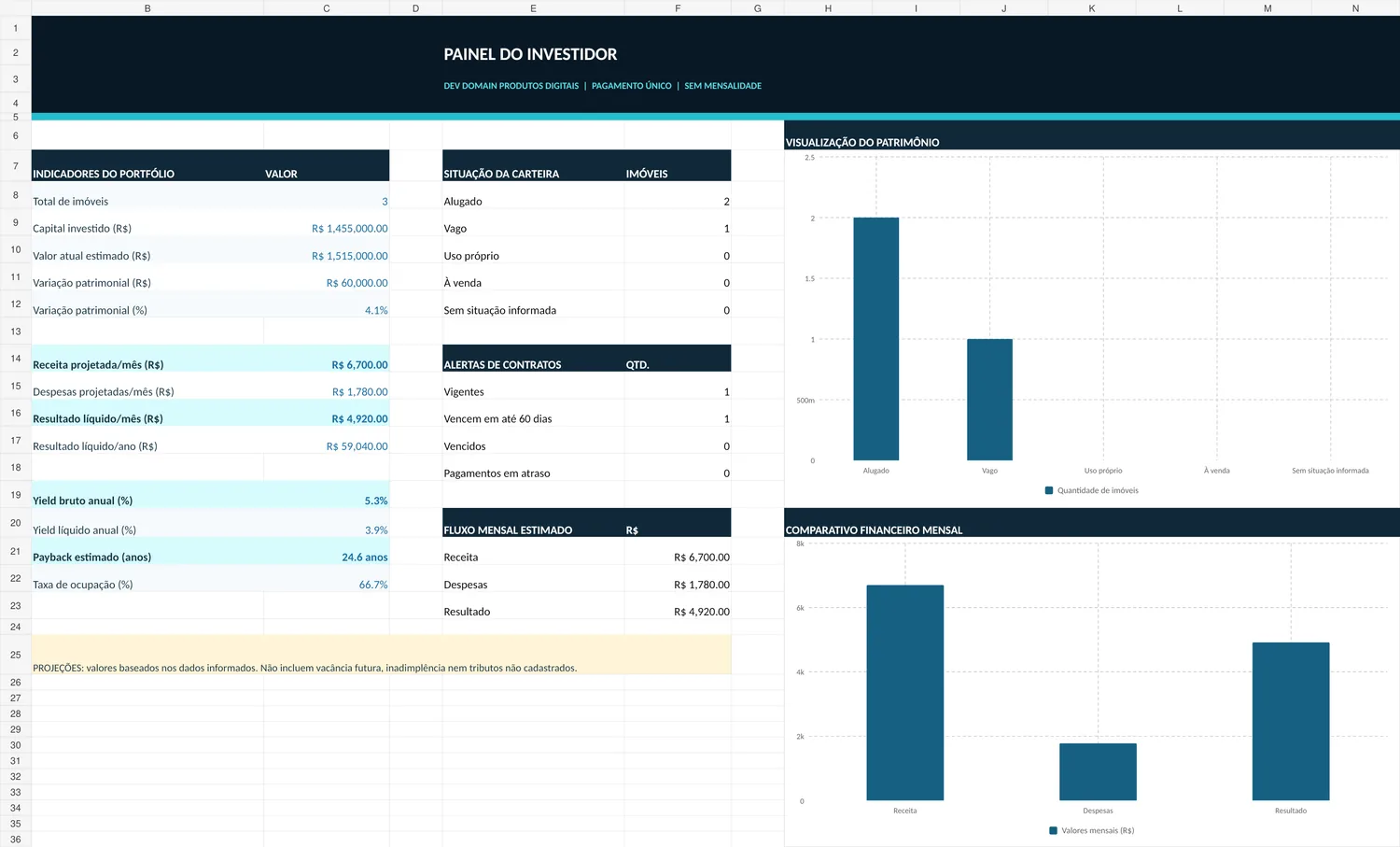Click the Alugado bar in the patrimônio chart
The height and width of the screenshot is (847, 1400).
point(876,339)
